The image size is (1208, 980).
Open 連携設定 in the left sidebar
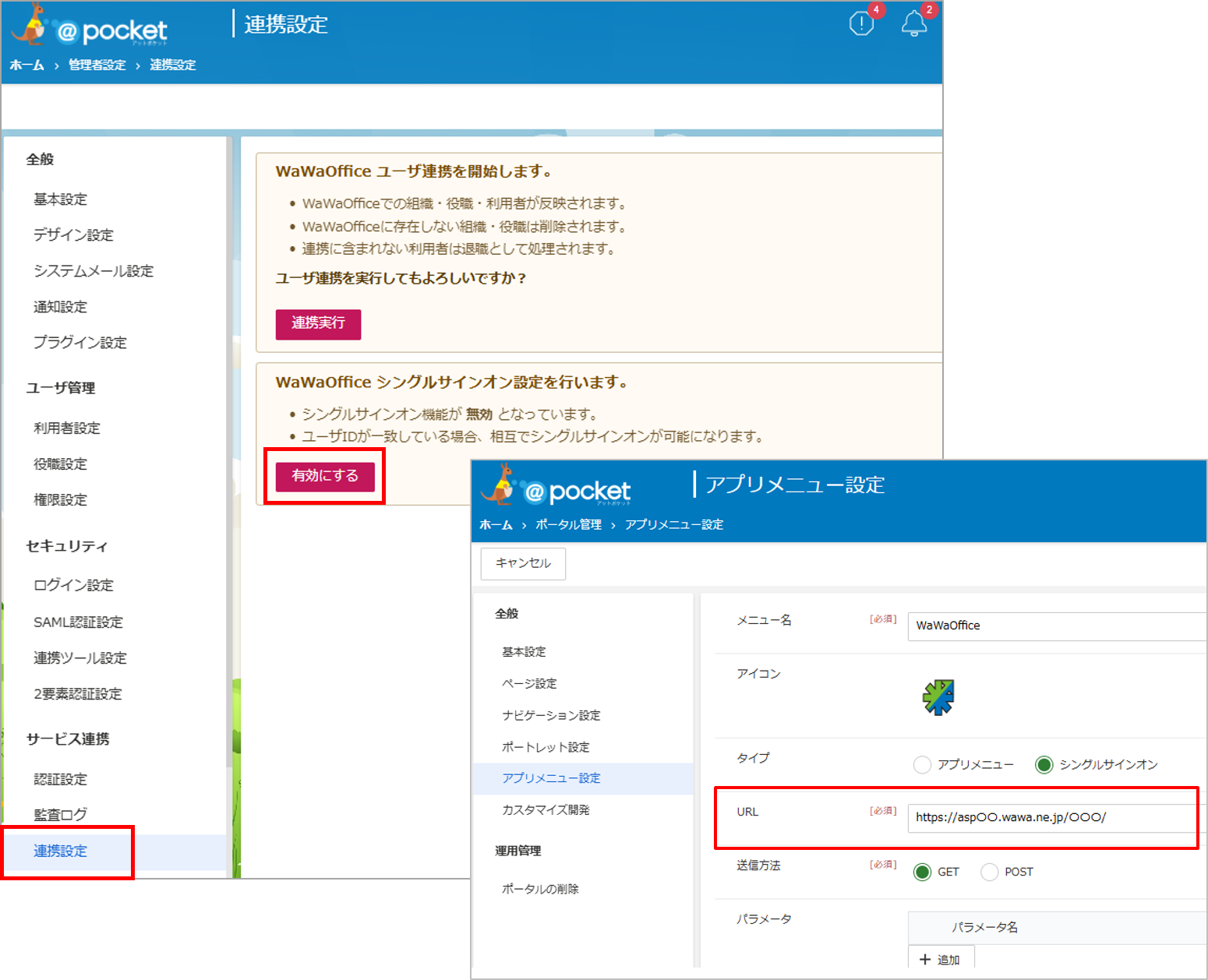tap(61, 851)
